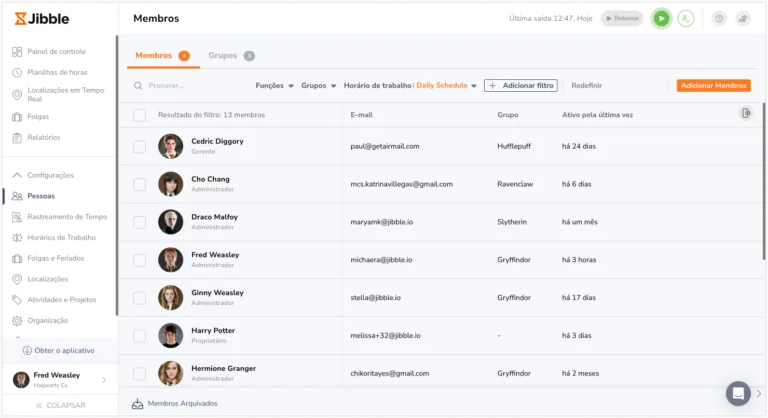
Task: Click the sidebar vertical scrollbar
Action: [117, 175]
